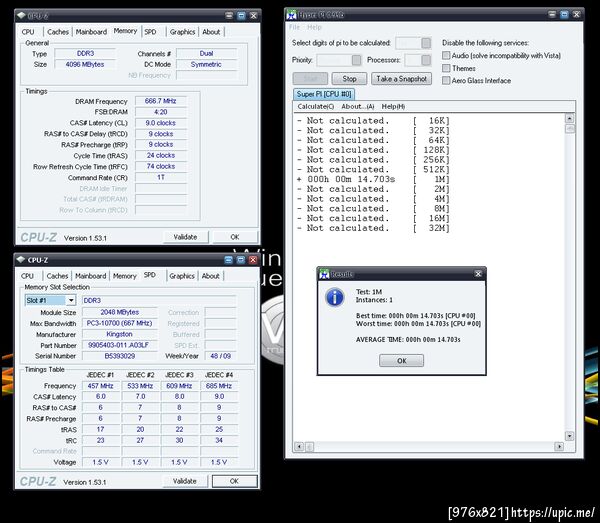Click the memory Size value 4096 MBytes
This screenshot has width=600, height=523.
(x=85, y=64)
